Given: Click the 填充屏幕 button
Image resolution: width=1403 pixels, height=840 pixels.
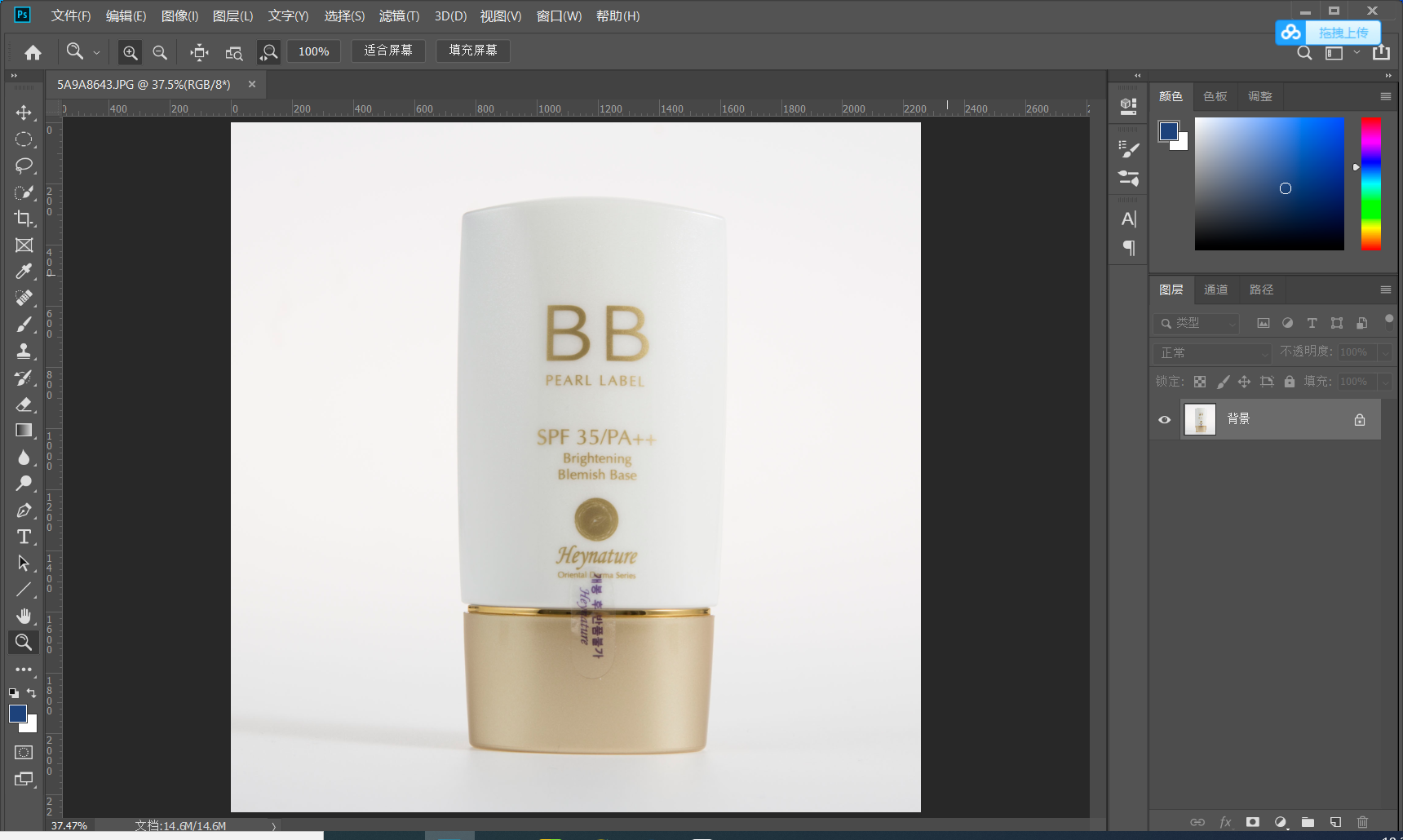Looking at the screenshot, I should (x=473, y=51).
